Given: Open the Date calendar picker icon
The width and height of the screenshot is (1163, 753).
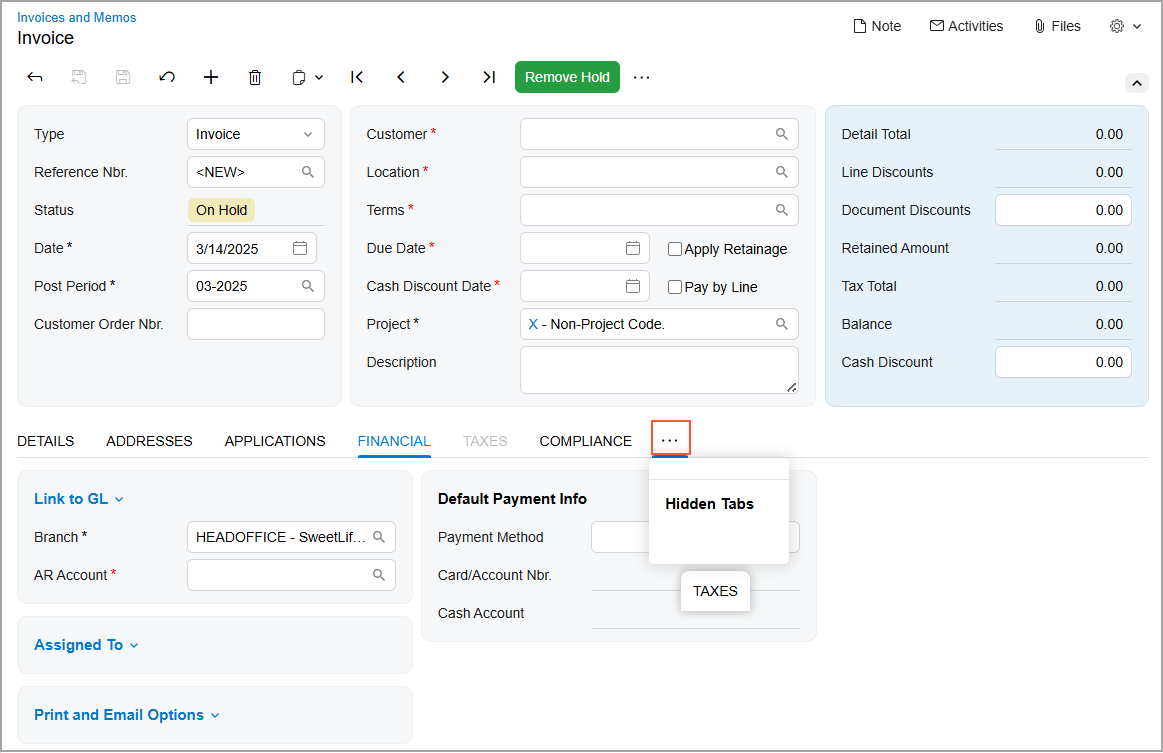Looking at the screenshot, I should coord(300,248).
